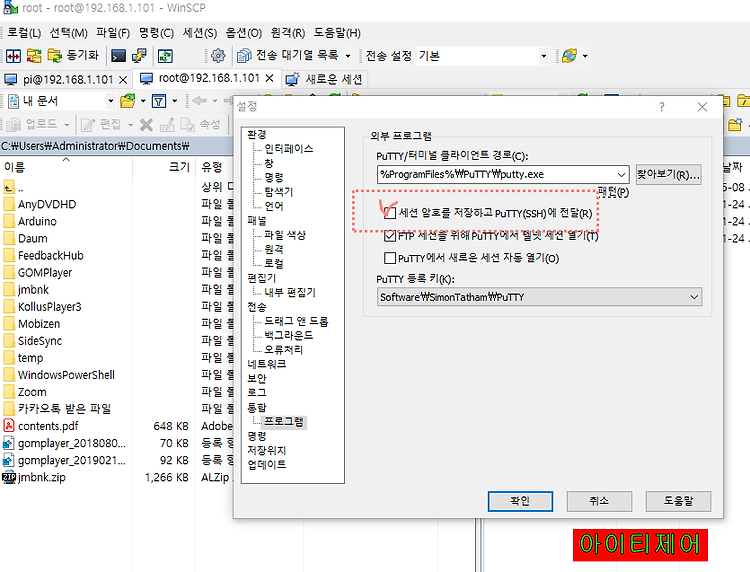750x572 pixels.
Task: Click the 전송 대기열 목록 queue icon
Action: click(244, 56)
